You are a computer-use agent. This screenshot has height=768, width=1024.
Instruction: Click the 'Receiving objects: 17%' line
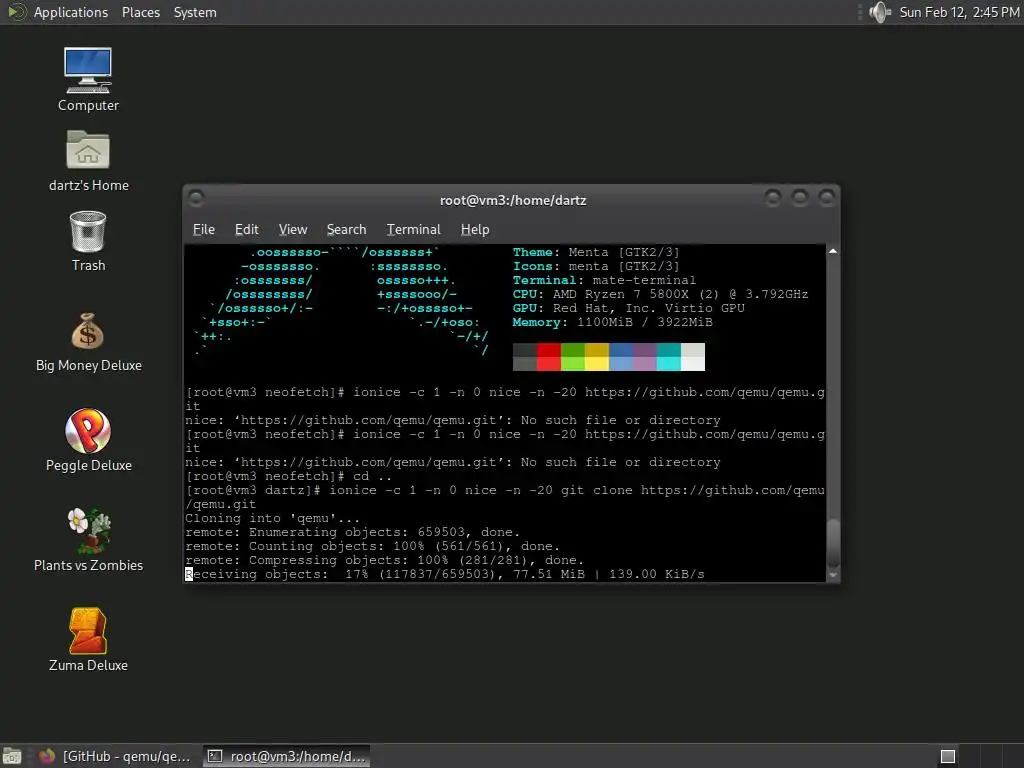click(x=445, y=574)
